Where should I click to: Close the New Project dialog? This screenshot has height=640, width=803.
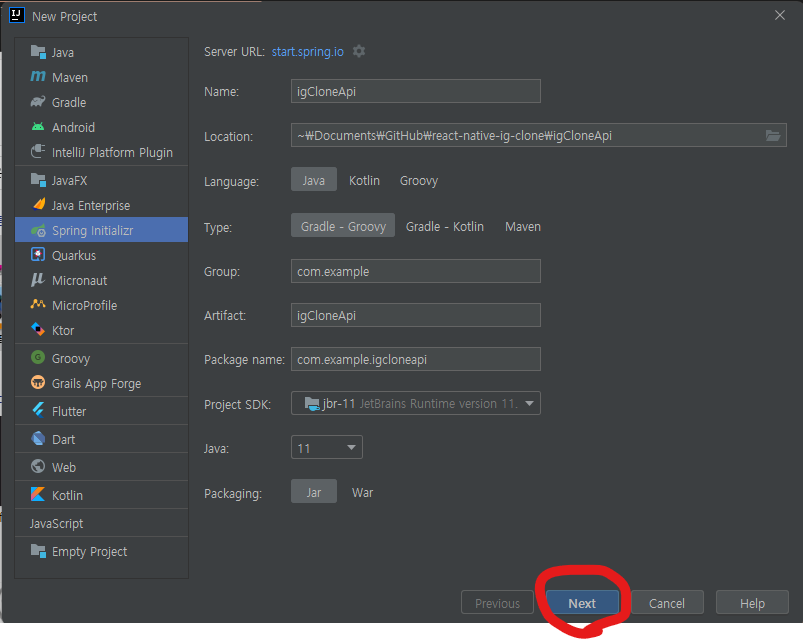[x=779, y=15]
